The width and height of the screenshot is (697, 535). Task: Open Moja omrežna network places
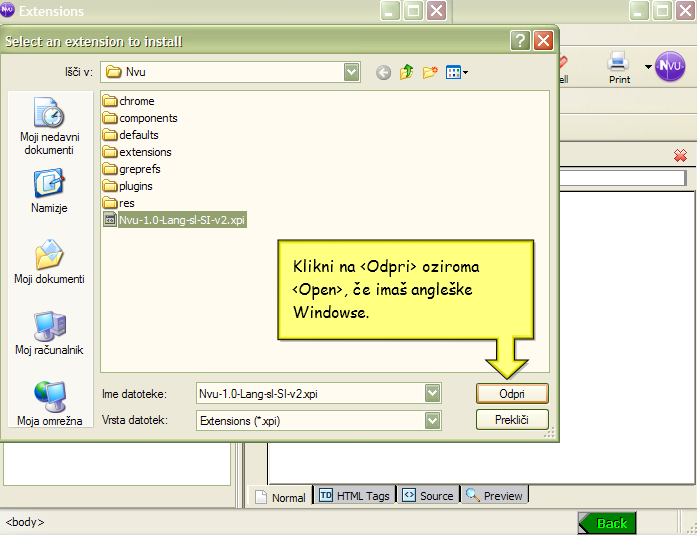pyautogui.click(x=49, y=403)
